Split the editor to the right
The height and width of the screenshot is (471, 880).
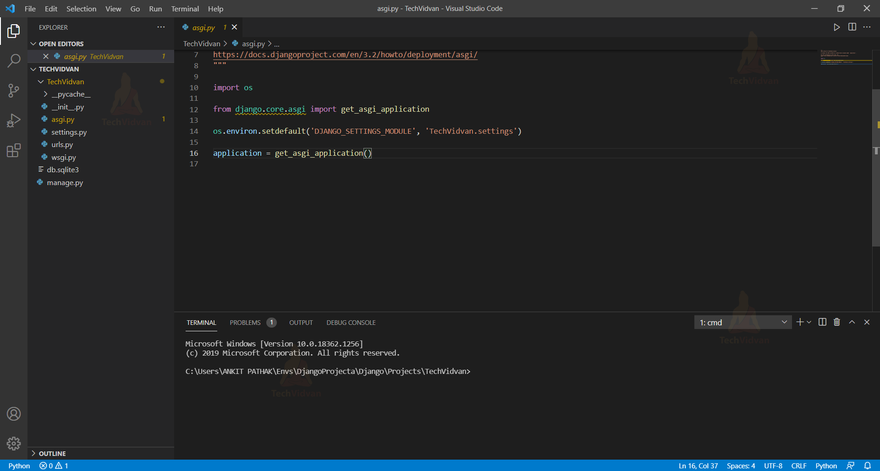(852, 27)
